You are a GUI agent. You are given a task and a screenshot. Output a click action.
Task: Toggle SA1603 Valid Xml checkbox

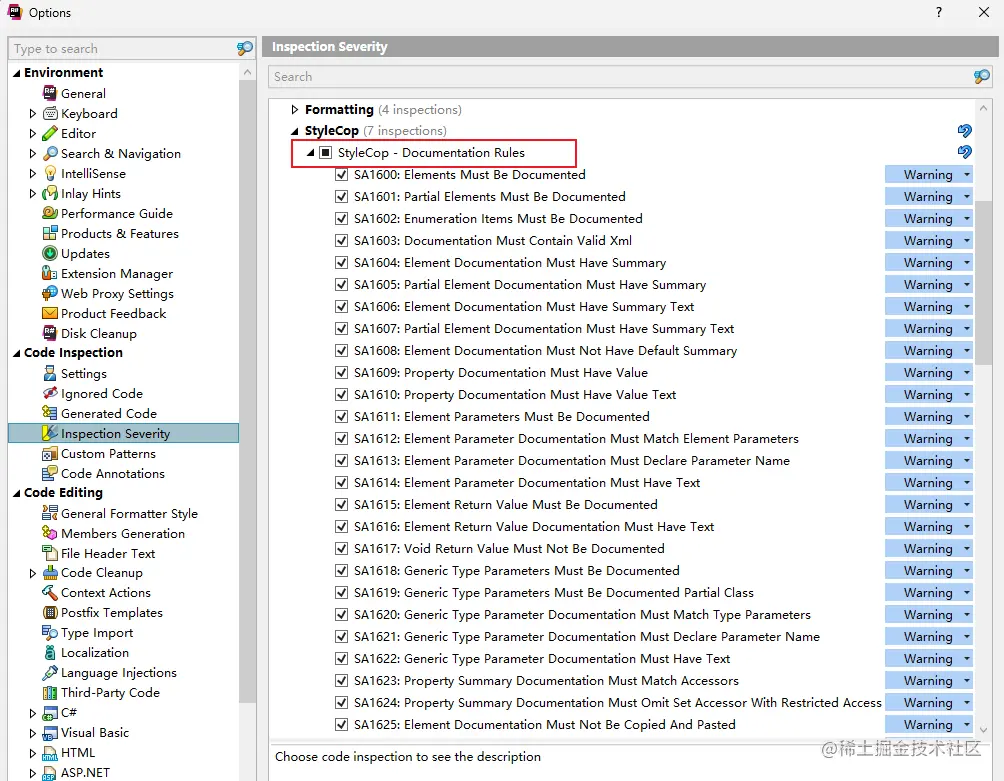(341, 240)
